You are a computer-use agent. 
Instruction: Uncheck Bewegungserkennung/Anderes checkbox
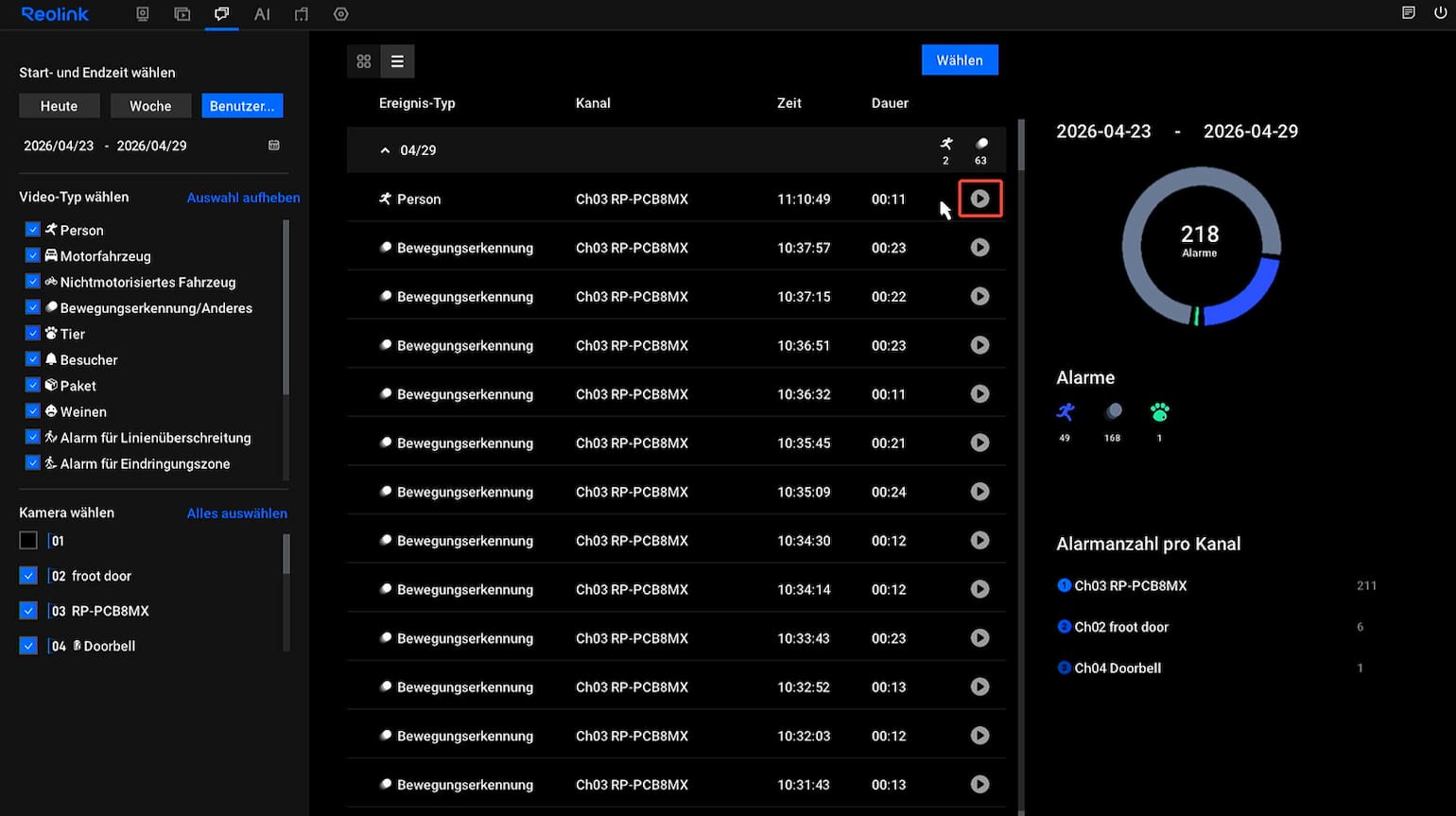(33, 307)
